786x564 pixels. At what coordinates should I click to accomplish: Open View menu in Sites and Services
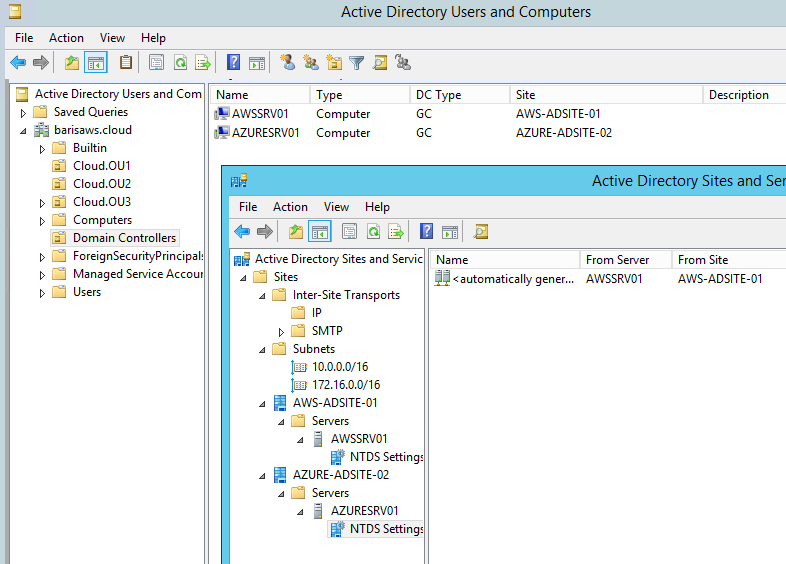[336, 207]
